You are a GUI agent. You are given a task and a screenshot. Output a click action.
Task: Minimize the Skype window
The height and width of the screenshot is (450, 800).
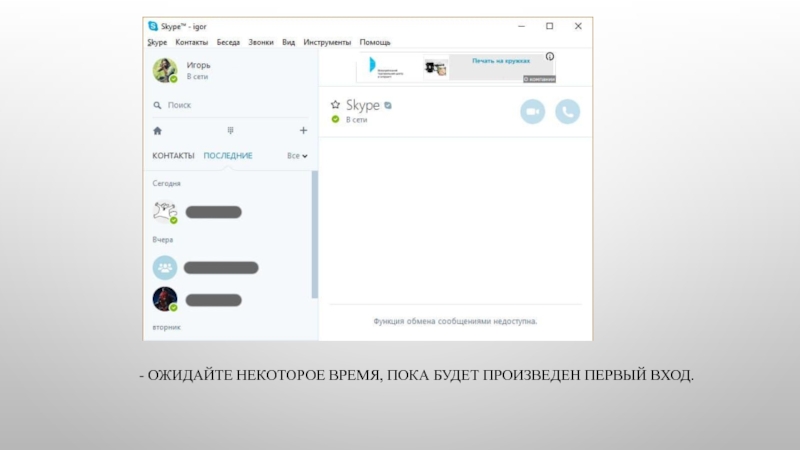521,26
